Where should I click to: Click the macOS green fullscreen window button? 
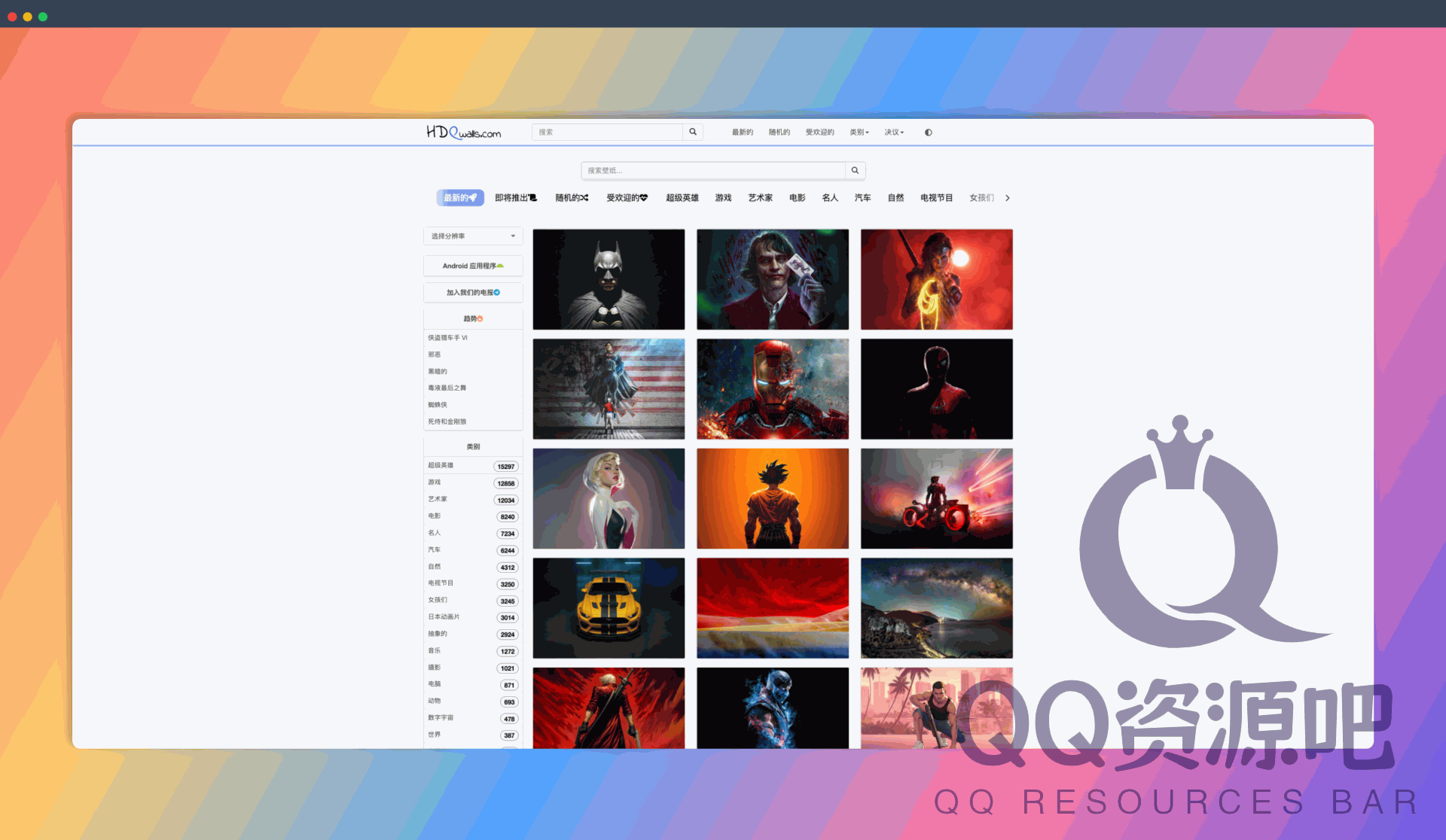[x=43, y=17]
